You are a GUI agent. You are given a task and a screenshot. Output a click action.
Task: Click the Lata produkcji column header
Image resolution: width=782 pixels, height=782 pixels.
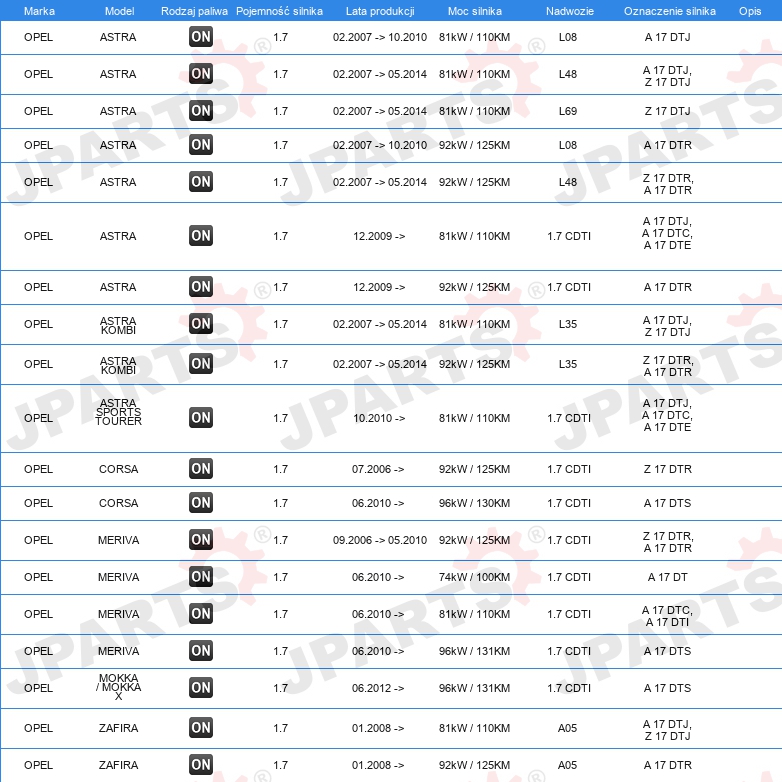coord(380,11)
